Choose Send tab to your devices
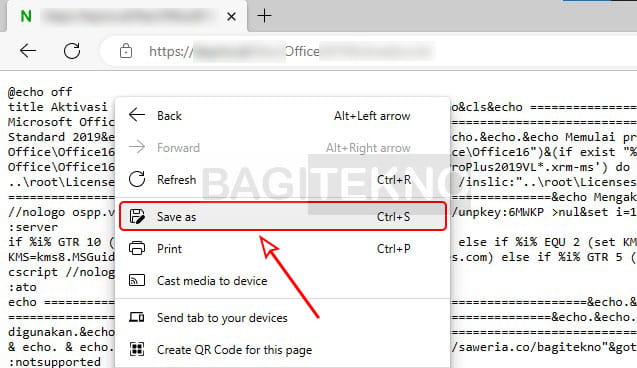Image resolution: width=637 pixels, height=368 pixels. pyautogui.click(x=283, y=318)
